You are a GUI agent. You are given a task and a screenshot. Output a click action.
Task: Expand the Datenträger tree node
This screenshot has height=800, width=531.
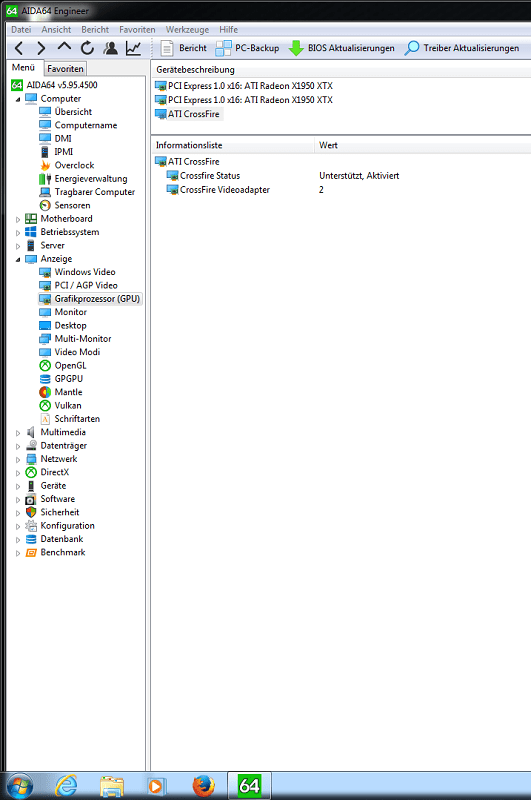18,446
